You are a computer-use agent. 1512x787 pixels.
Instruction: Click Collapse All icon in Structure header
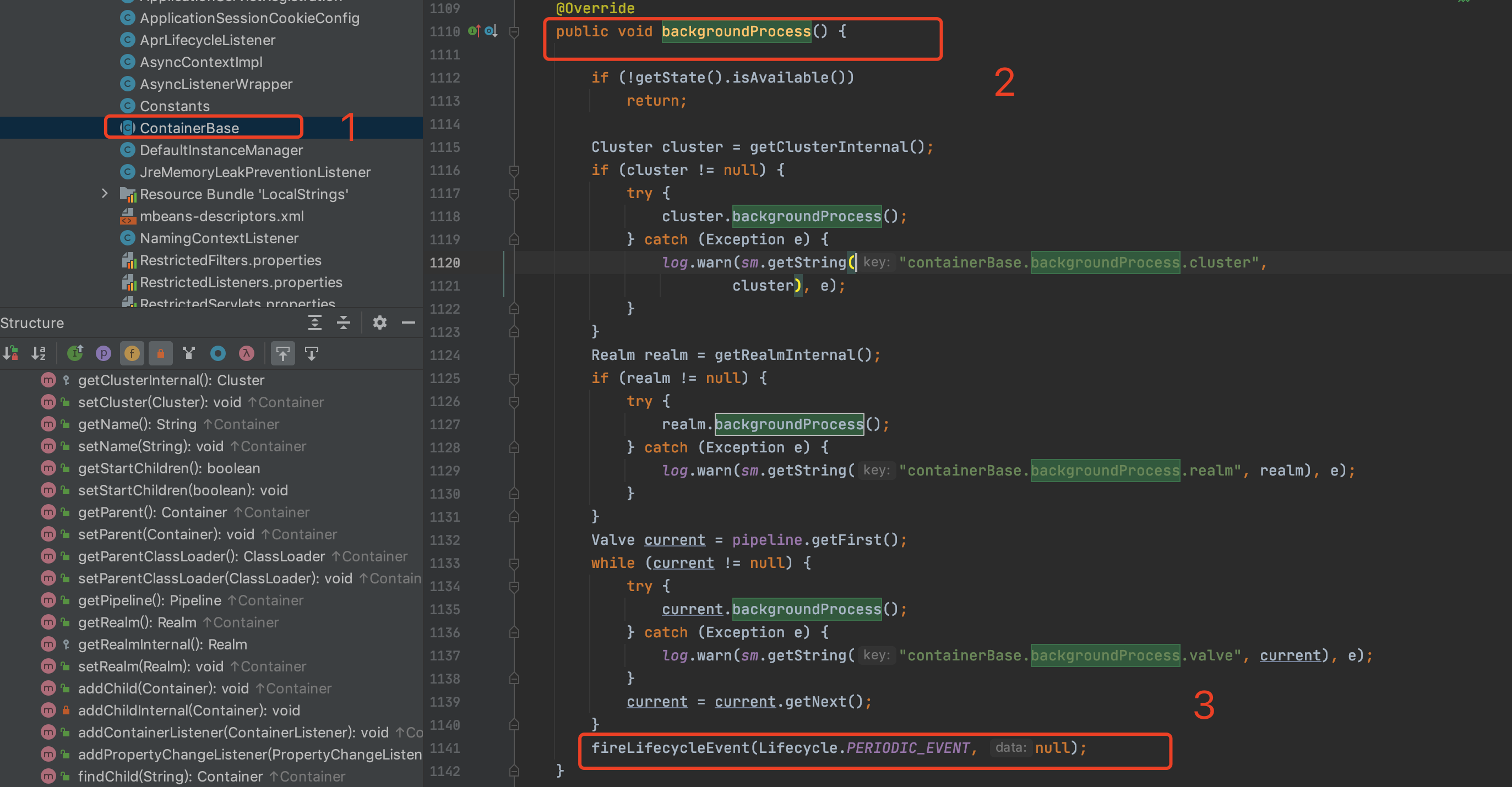pyautogui.click(x=344, y=323)
